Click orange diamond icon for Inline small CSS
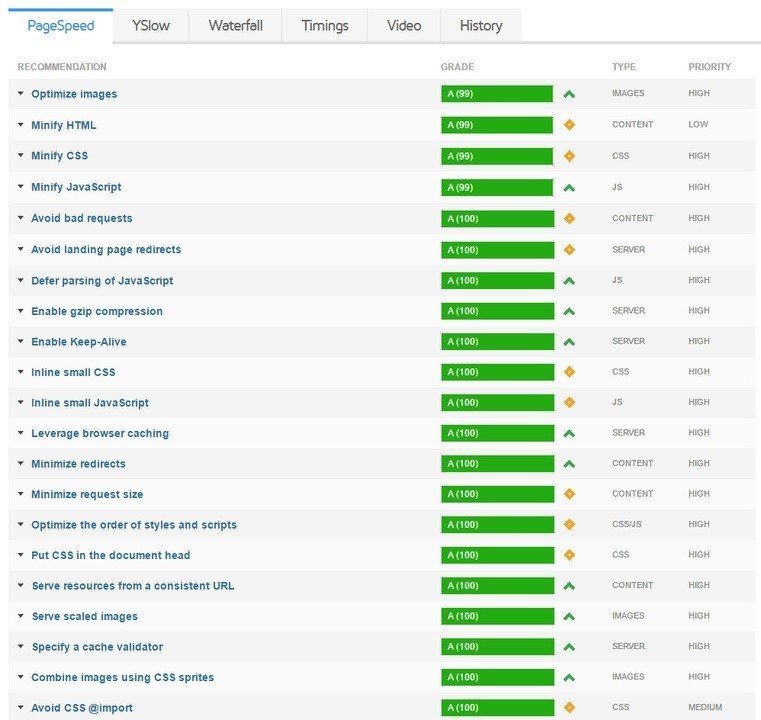This screenshot has height=720, width=761. coord(569,372)
